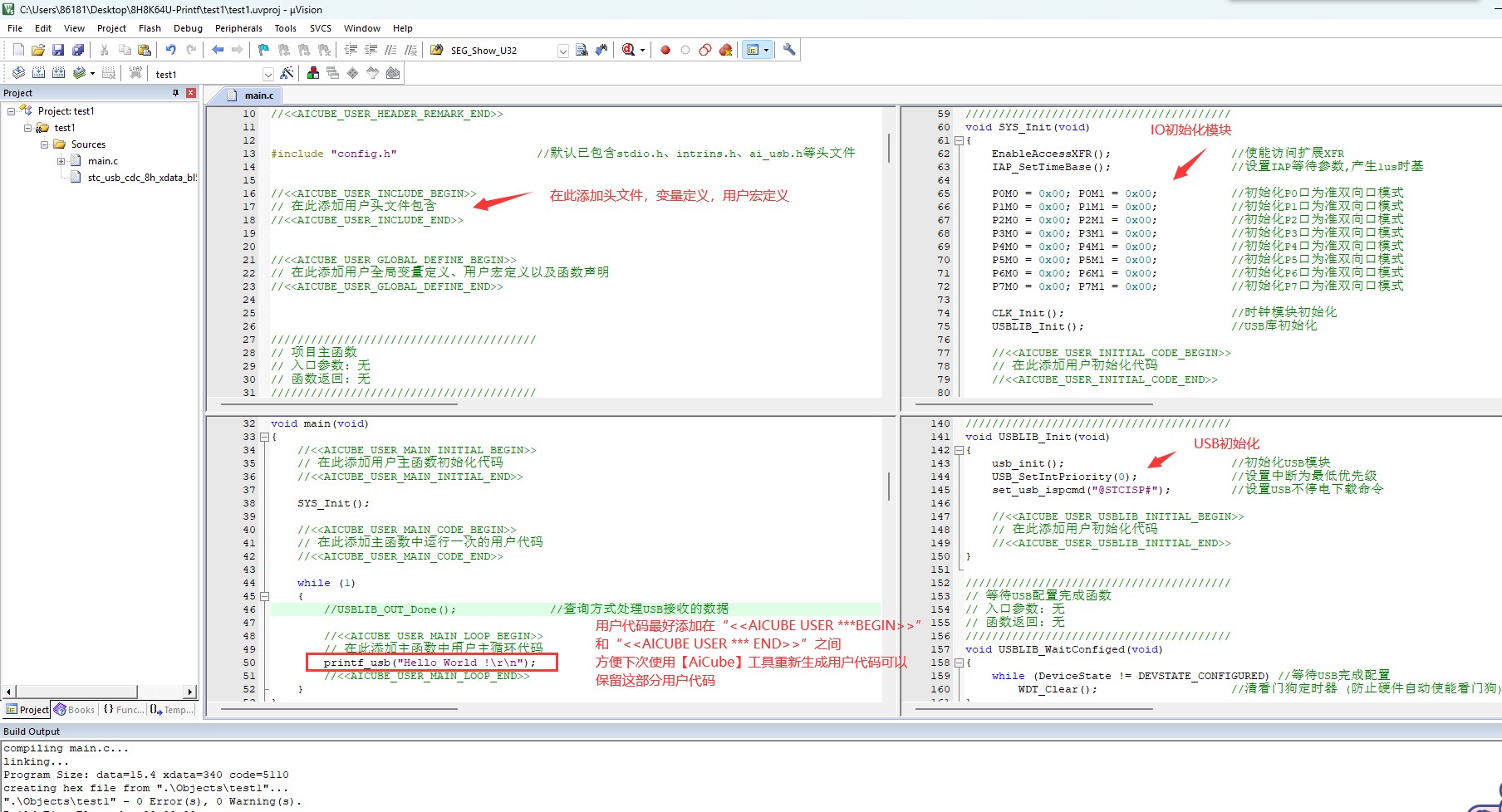
Task: Pin the Project panel with the pushpin
Action: (x=175, y=93)
